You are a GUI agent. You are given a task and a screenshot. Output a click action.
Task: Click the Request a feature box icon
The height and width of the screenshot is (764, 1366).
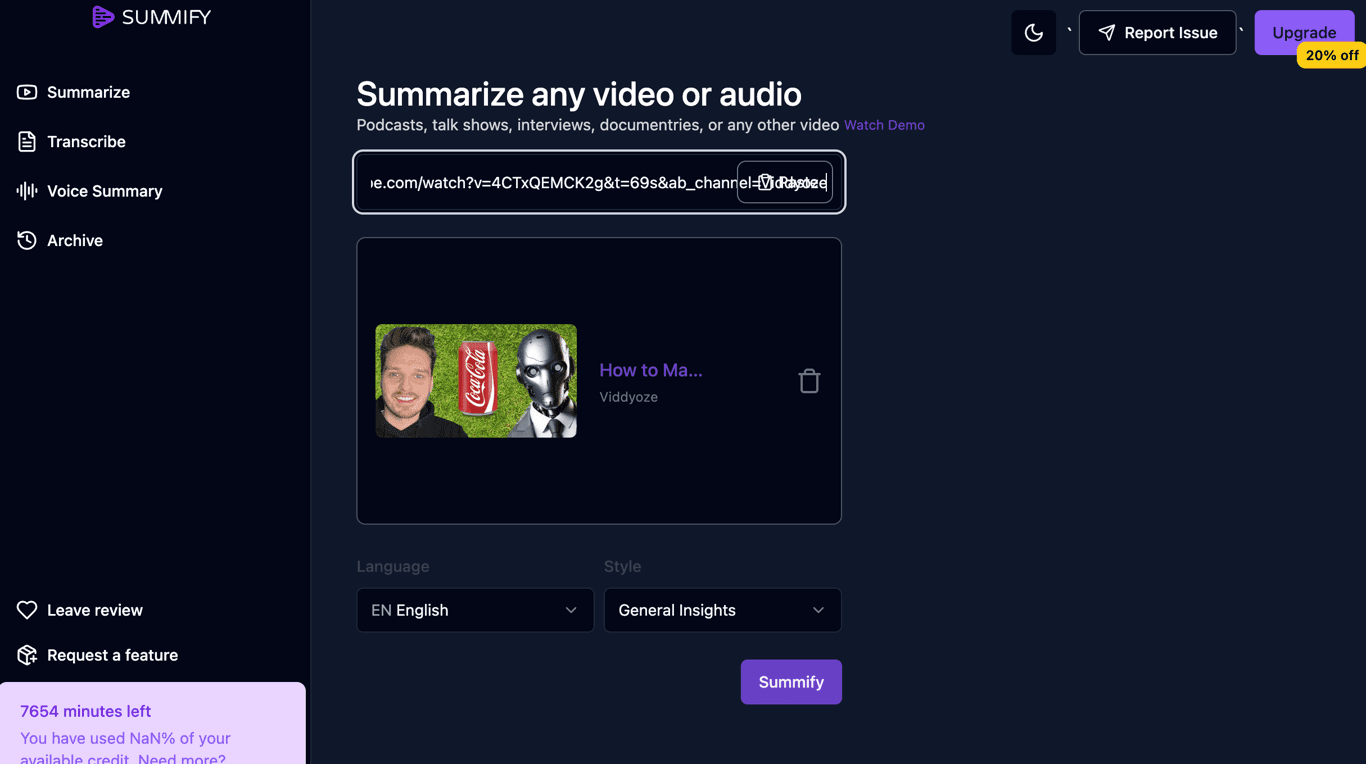[26, 655]
